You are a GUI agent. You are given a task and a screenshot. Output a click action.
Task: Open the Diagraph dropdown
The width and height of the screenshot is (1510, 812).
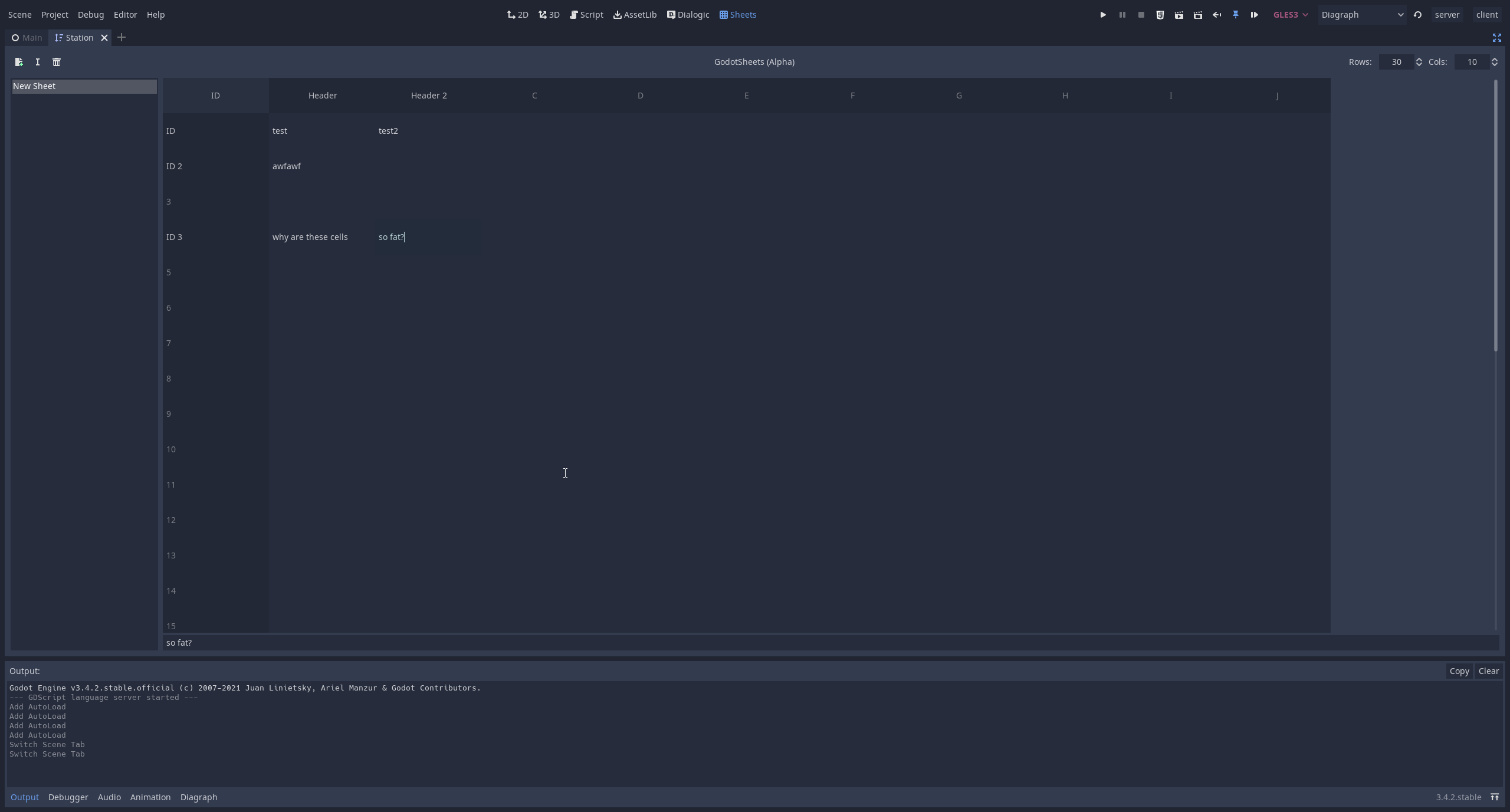coord(1362,15)
